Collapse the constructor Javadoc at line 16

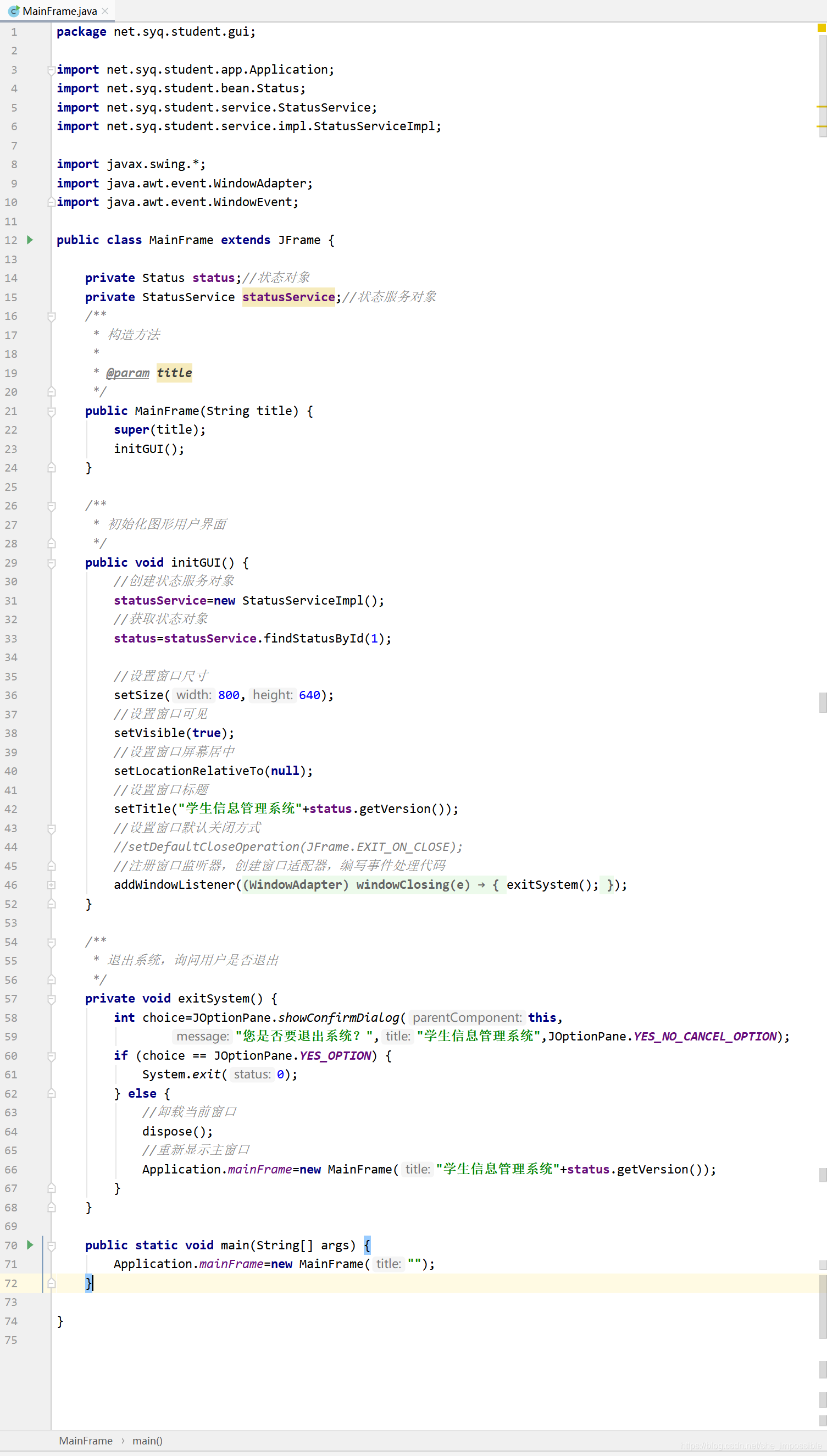pyautogui.click(x=51, y=317)
